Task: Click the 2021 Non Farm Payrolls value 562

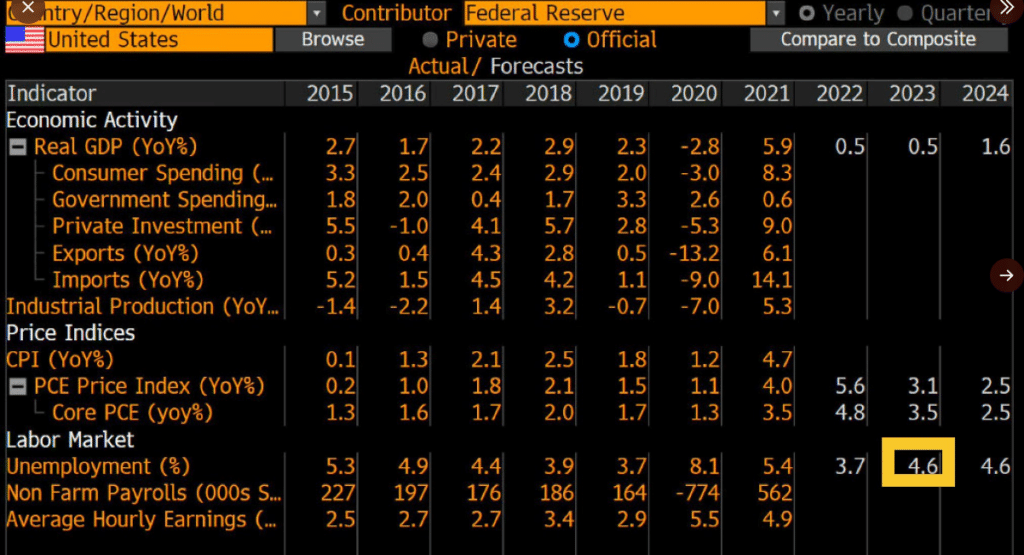Action: pos(775,493)
